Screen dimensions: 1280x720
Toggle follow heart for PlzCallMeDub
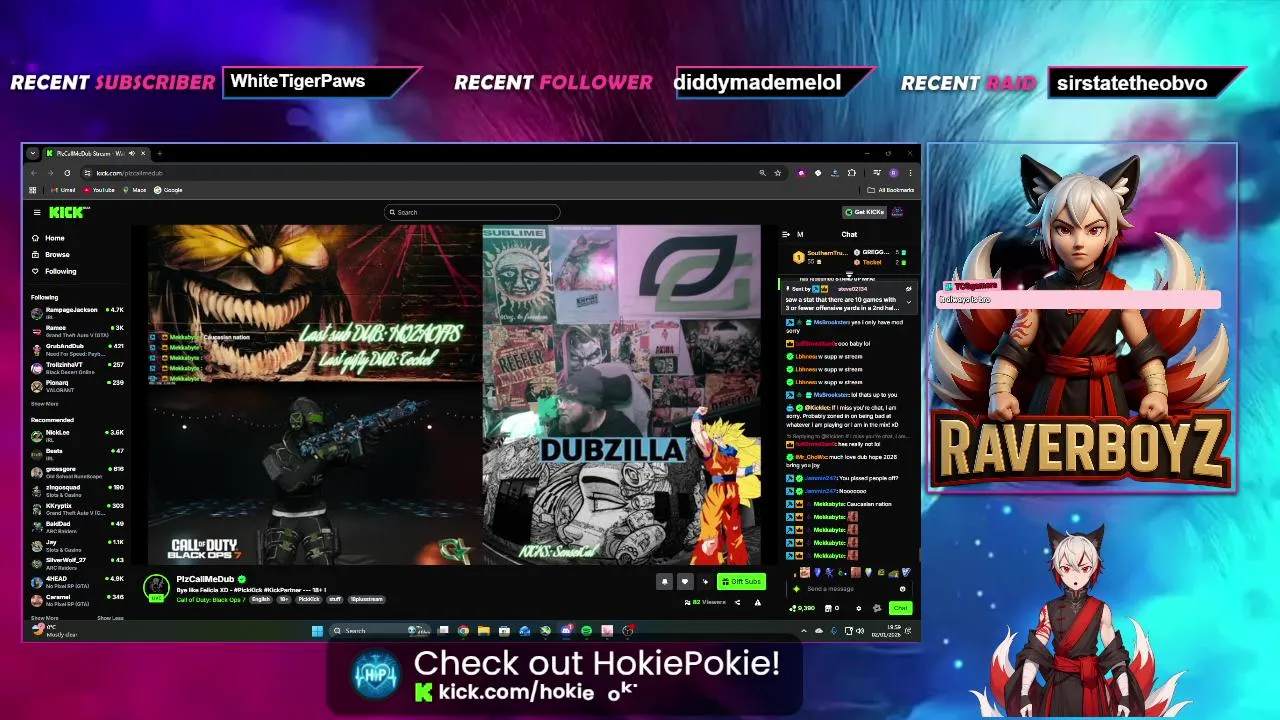(685, 581)
